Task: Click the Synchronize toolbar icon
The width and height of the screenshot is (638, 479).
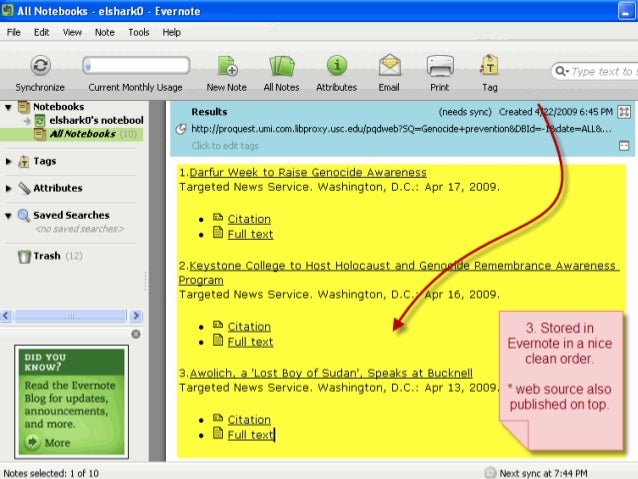Action: [40, 66]
